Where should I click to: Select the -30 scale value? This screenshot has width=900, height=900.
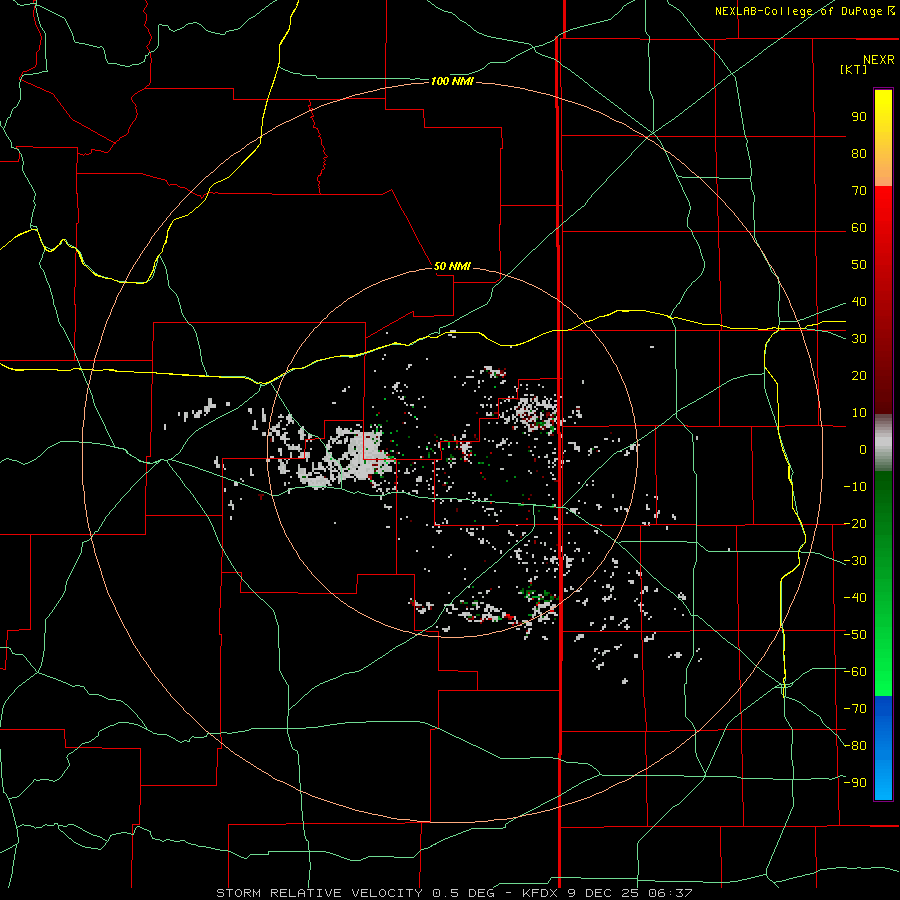coord(855,561)
